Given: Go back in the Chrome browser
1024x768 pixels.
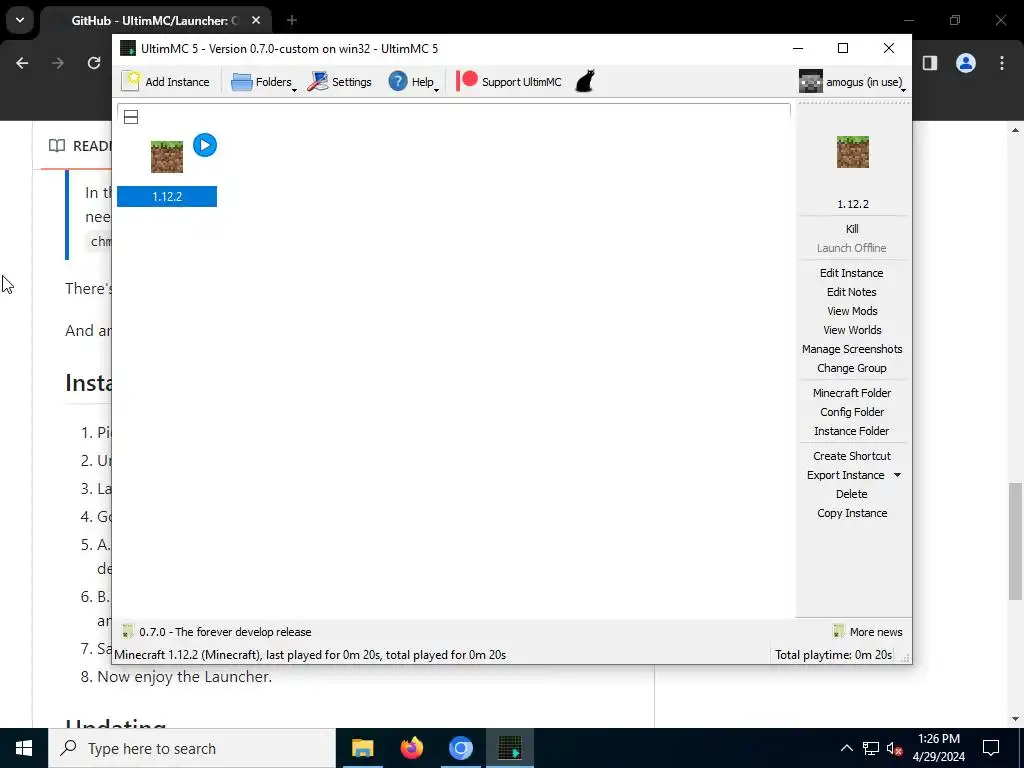Looking at the screenshot, I should (22, 63).
